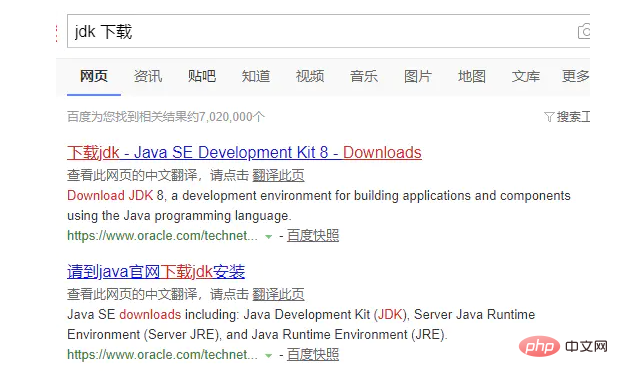
Task: Click snippet text 'Download JDK 8, a development environment'
Action: (x=200, y=195)
